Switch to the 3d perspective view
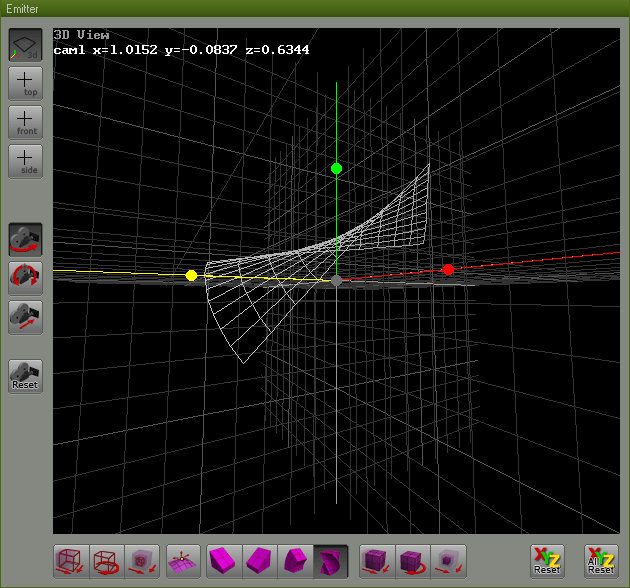Screen dimensions: 630x588 [x=26, y=45]
